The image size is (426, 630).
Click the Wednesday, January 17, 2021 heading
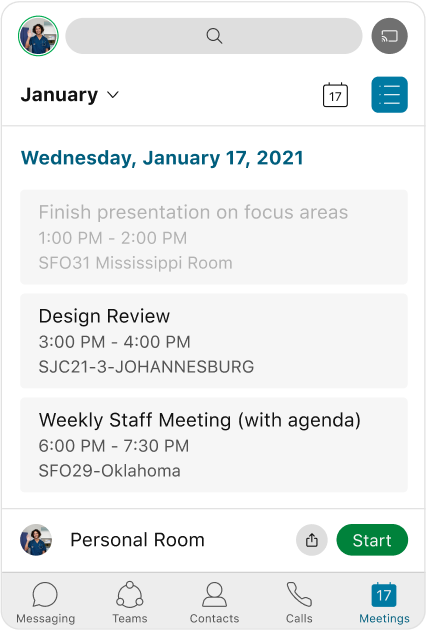162,158
